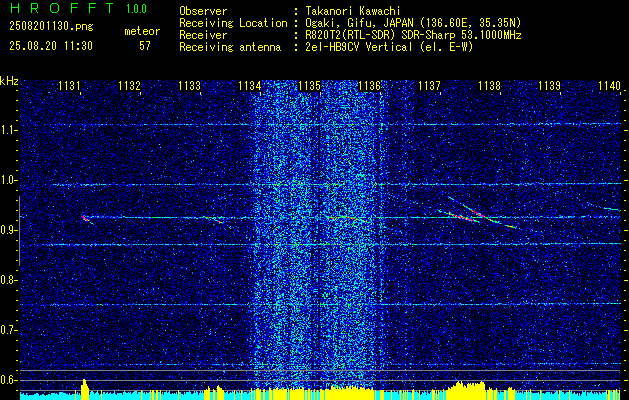The image size is (629, 400).
Task: Click the filename 2508201130.png
Action: point(51,27)
